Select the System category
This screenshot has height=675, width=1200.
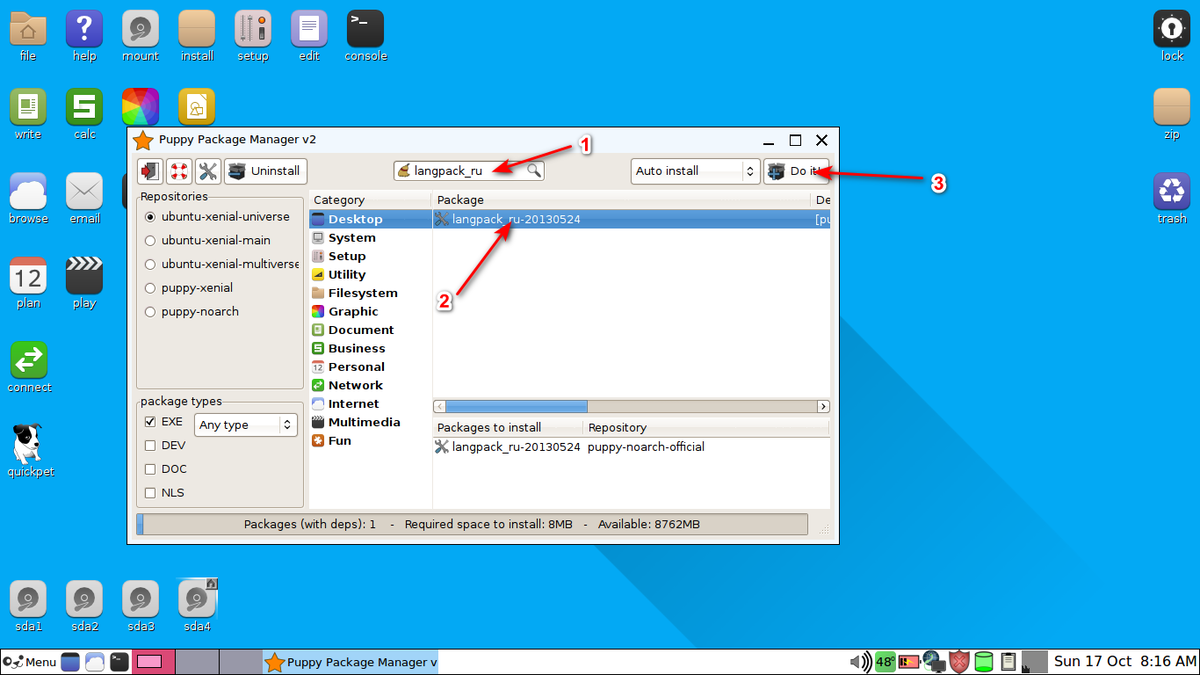(x=370, y=238)
